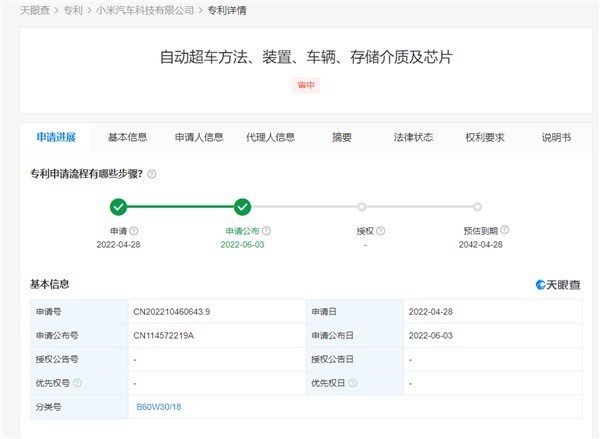Click green date 2022-06-03 under 申请公布
Screen dimensions: 600x439
point(242,245)
